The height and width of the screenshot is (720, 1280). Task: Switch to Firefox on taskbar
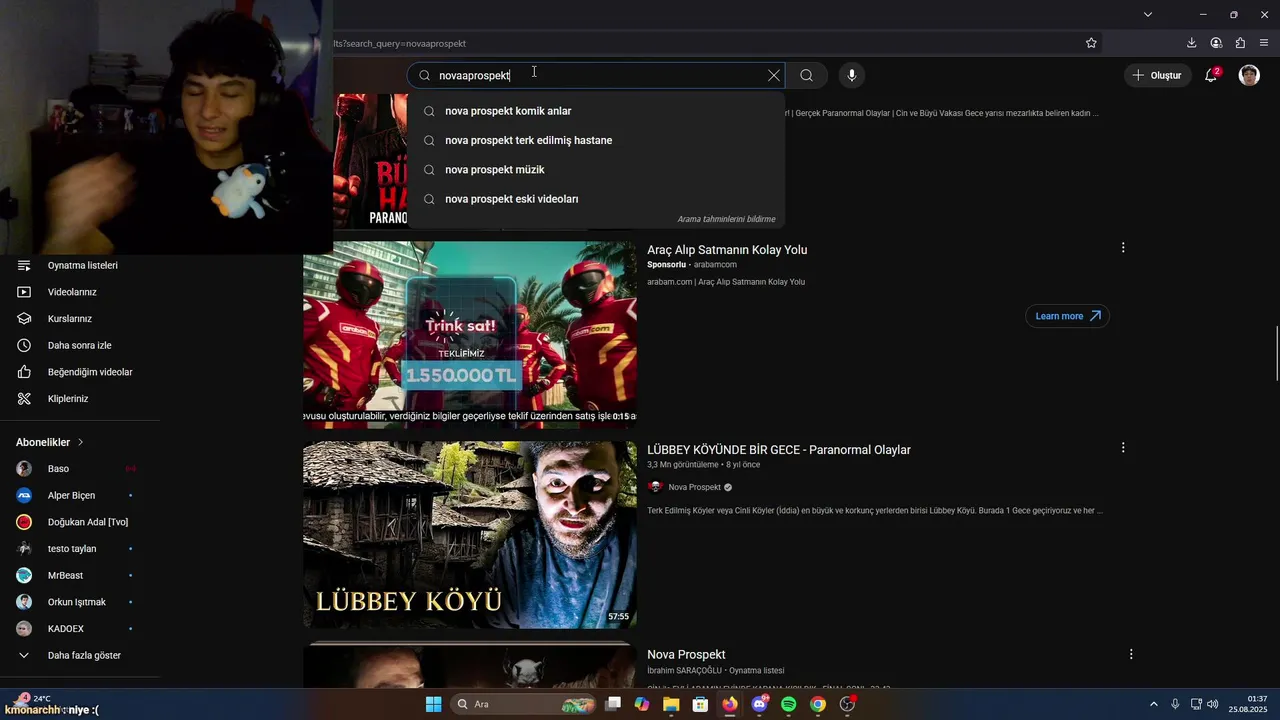pyautogui.click(x=730, y=704)
